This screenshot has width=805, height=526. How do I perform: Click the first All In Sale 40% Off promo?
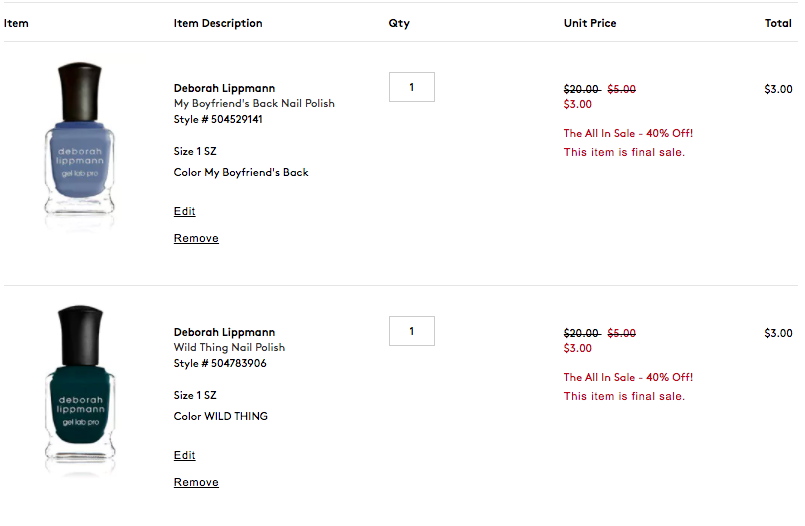(x=628, y=133)
